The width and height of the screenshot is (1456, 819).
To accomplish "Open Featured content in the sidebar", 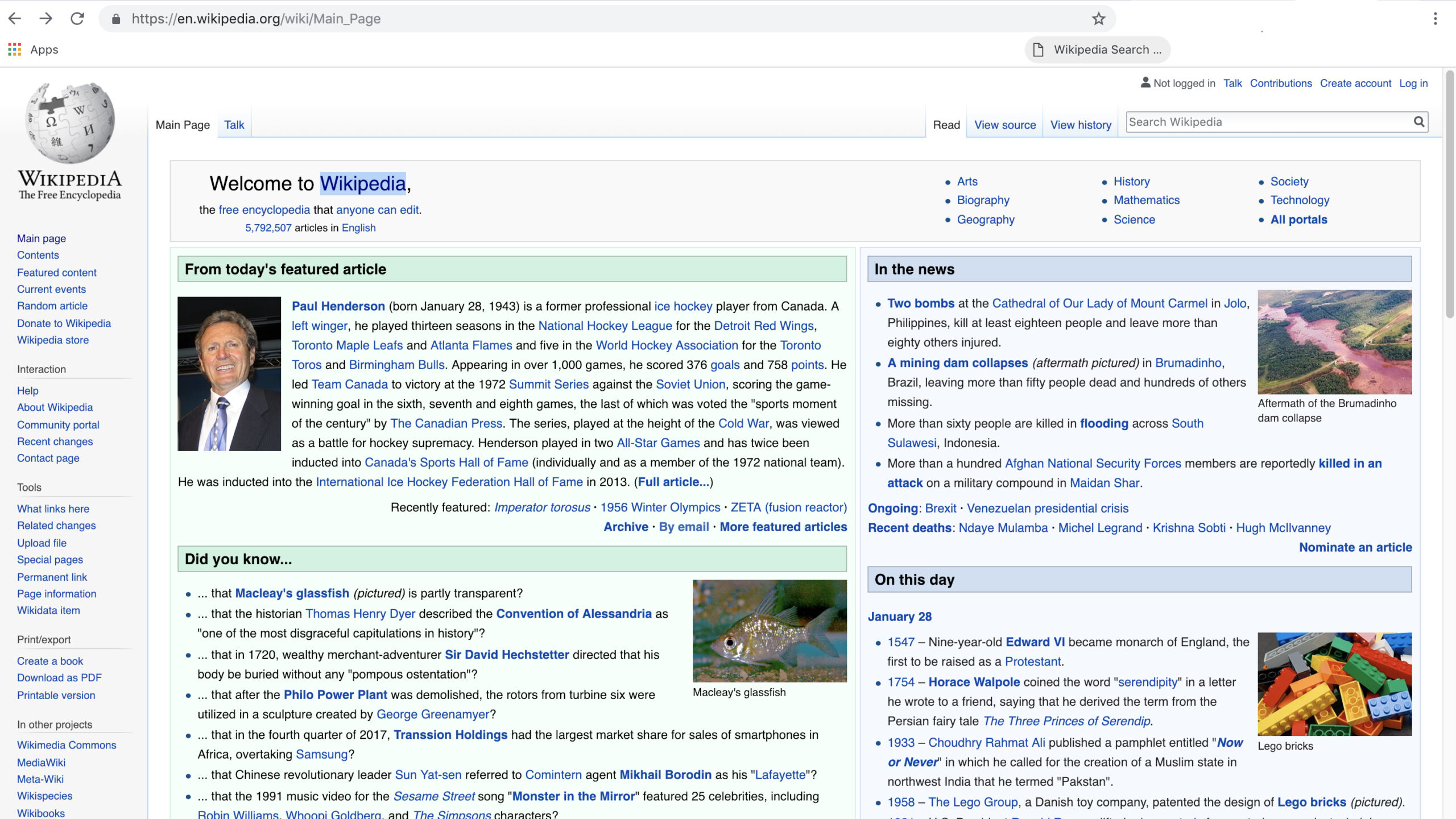I will tap(57, 272).
